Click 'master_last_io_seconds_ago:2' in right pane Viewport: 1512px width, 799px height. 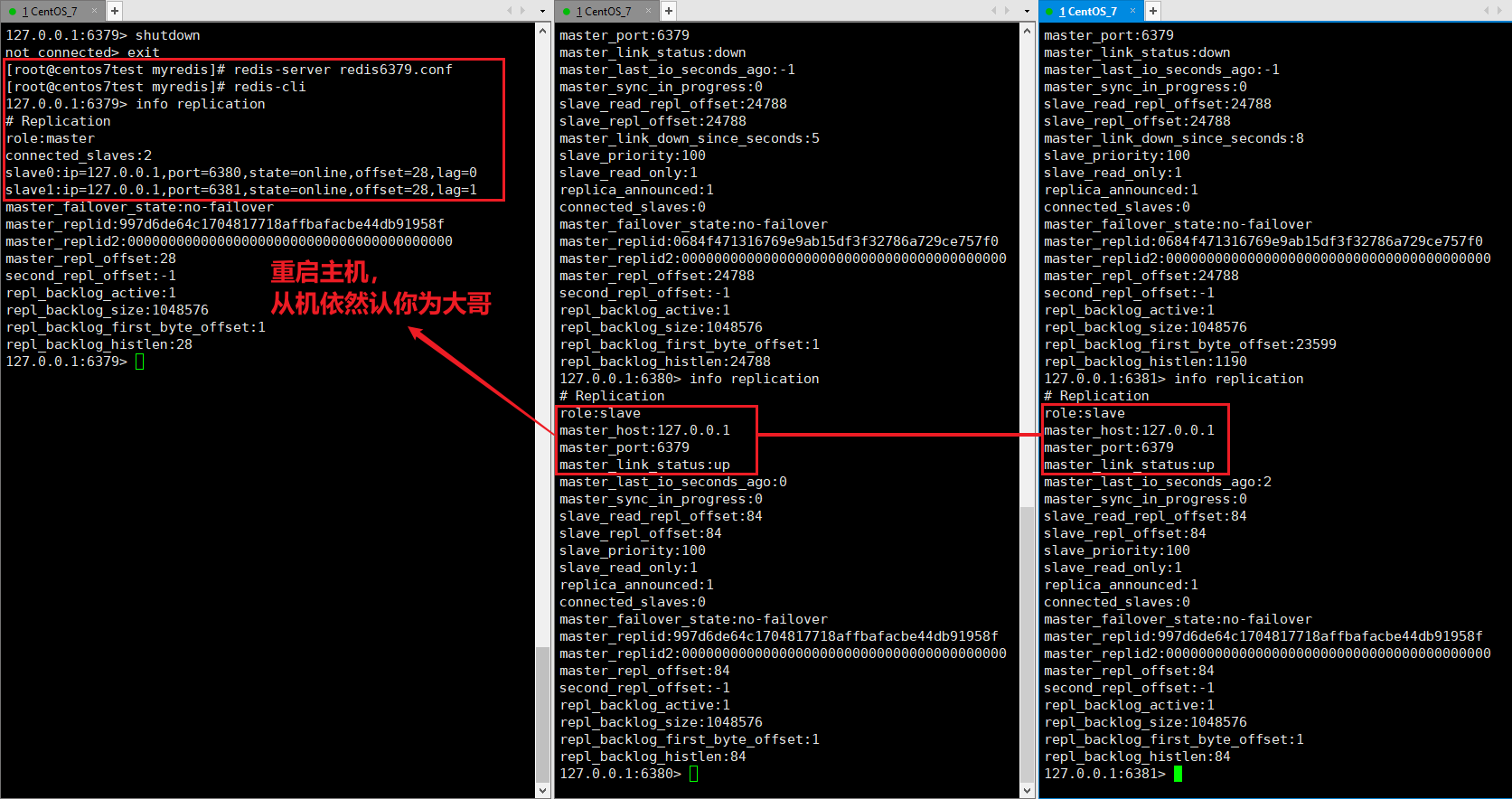point(1158,482)
